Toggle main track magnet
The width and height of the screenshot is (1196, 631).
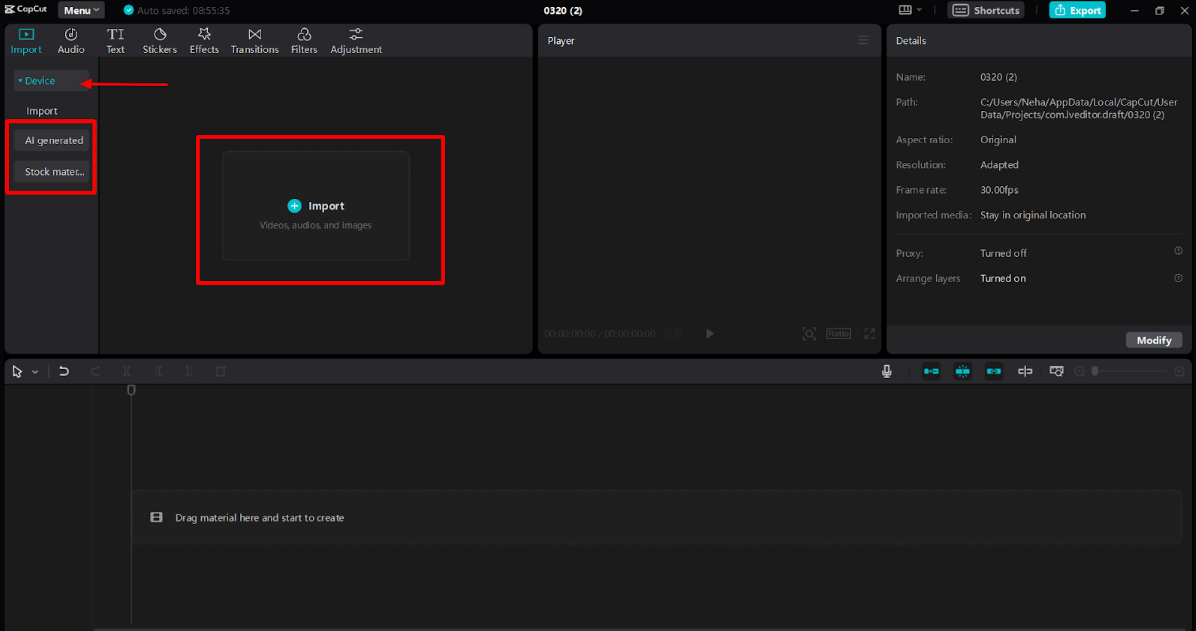point(931,372)
